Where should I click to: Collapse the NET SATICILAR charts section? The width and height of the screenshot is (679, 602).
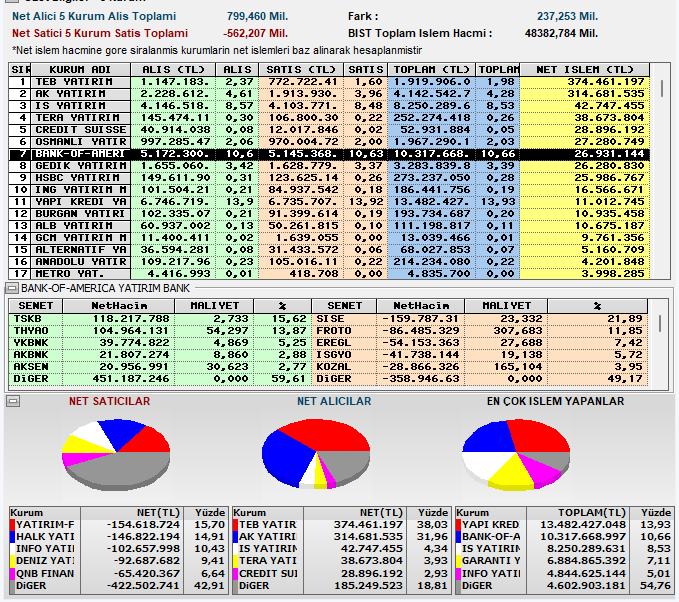[x=13, y=401]
